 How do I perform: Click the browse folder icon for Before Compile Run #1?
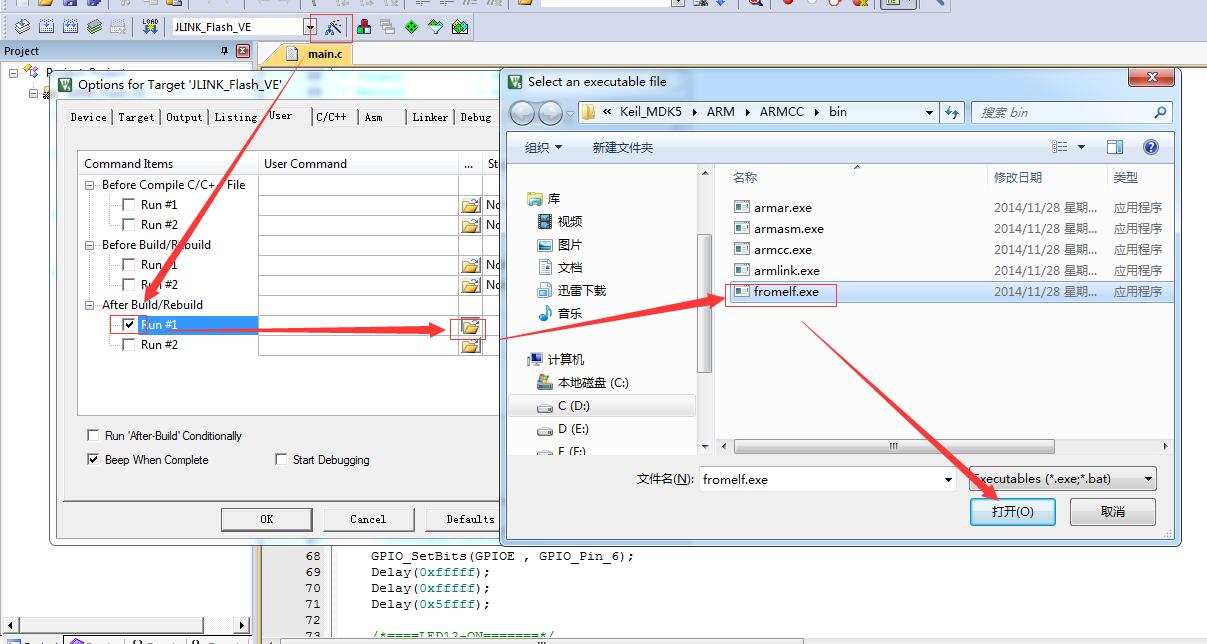pos(470,205)
